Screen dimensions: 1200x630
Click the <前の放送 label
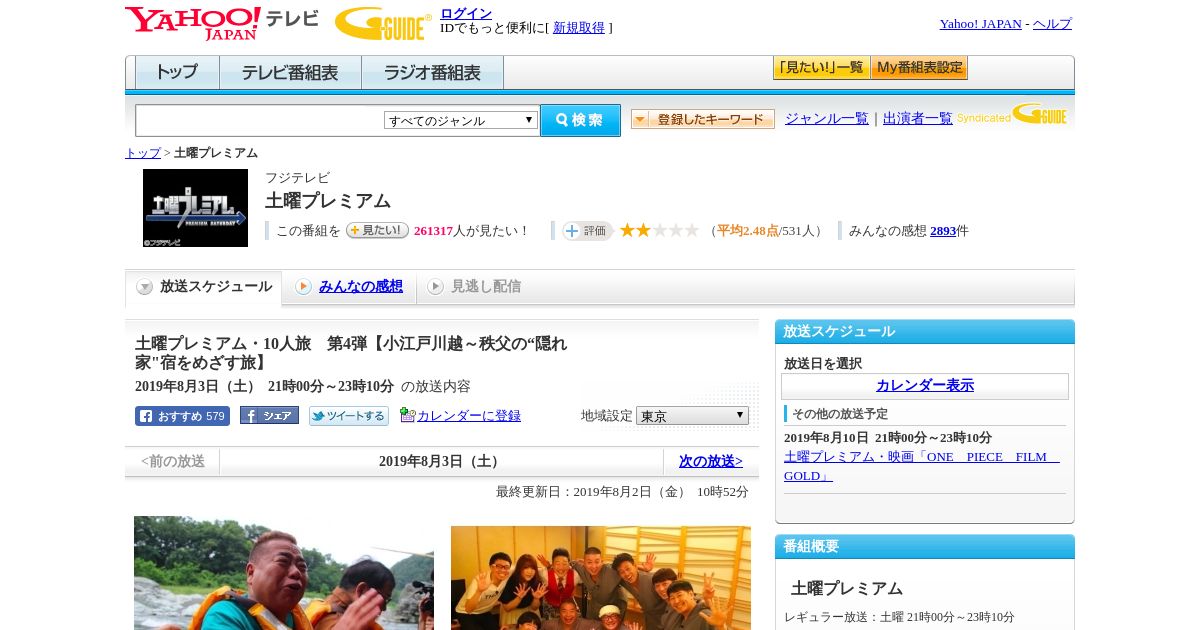tap(173, 461)
